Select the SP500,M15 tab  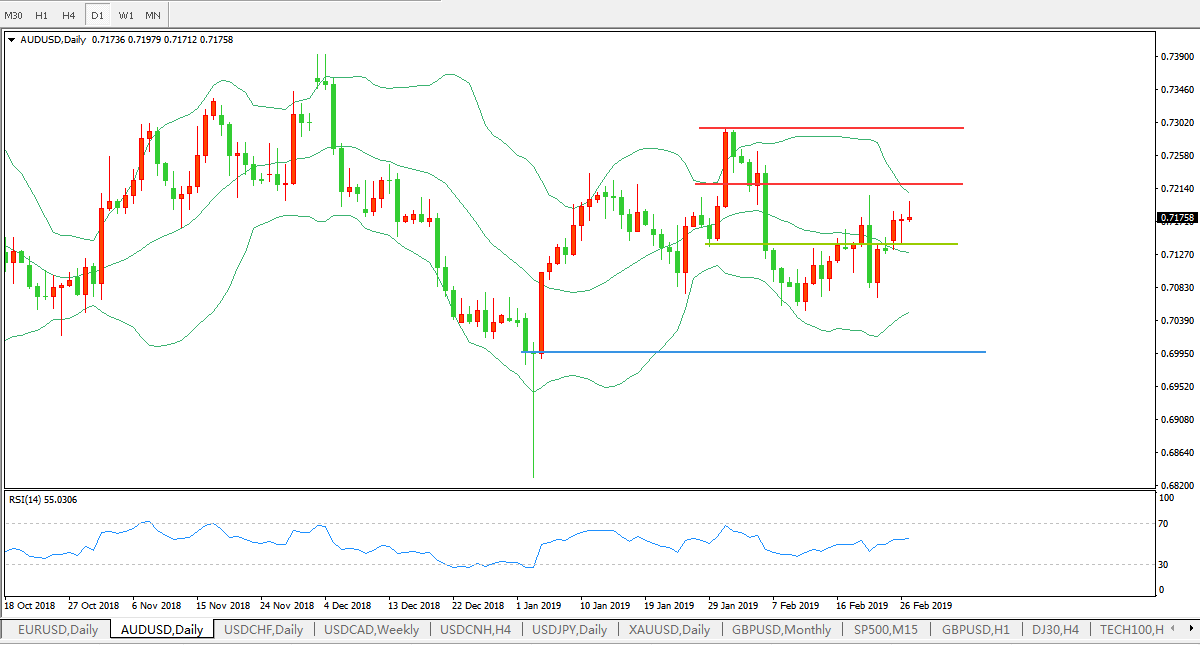[x=885, y=630]
